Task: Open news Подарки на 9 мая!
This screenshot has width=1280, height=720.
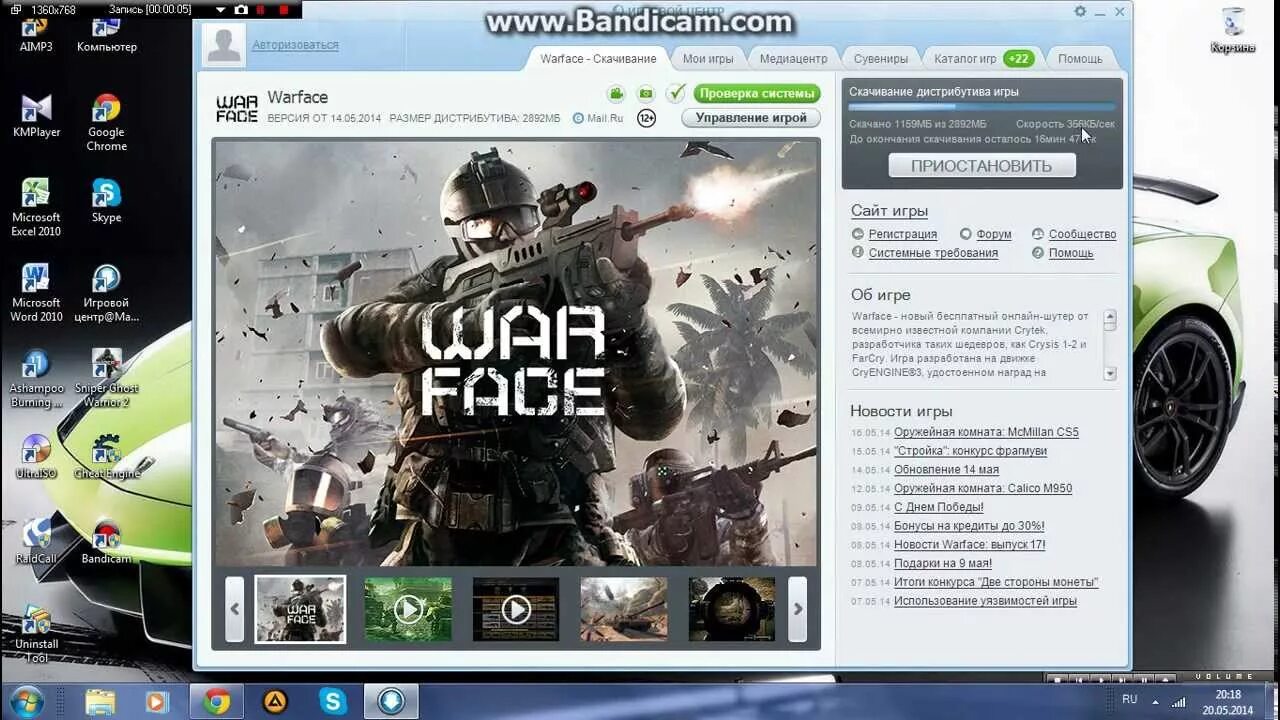Action: tap(943, 564)
